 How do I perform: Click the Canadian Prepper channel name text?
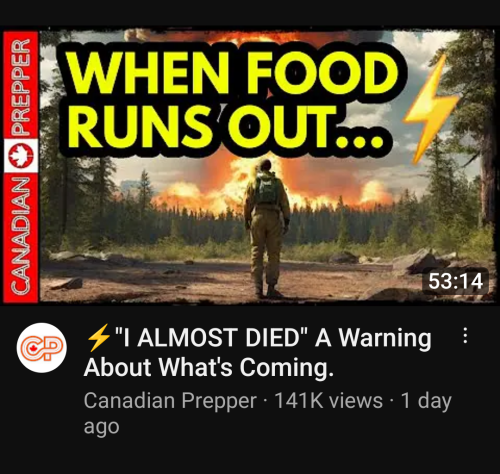(170, 400)
